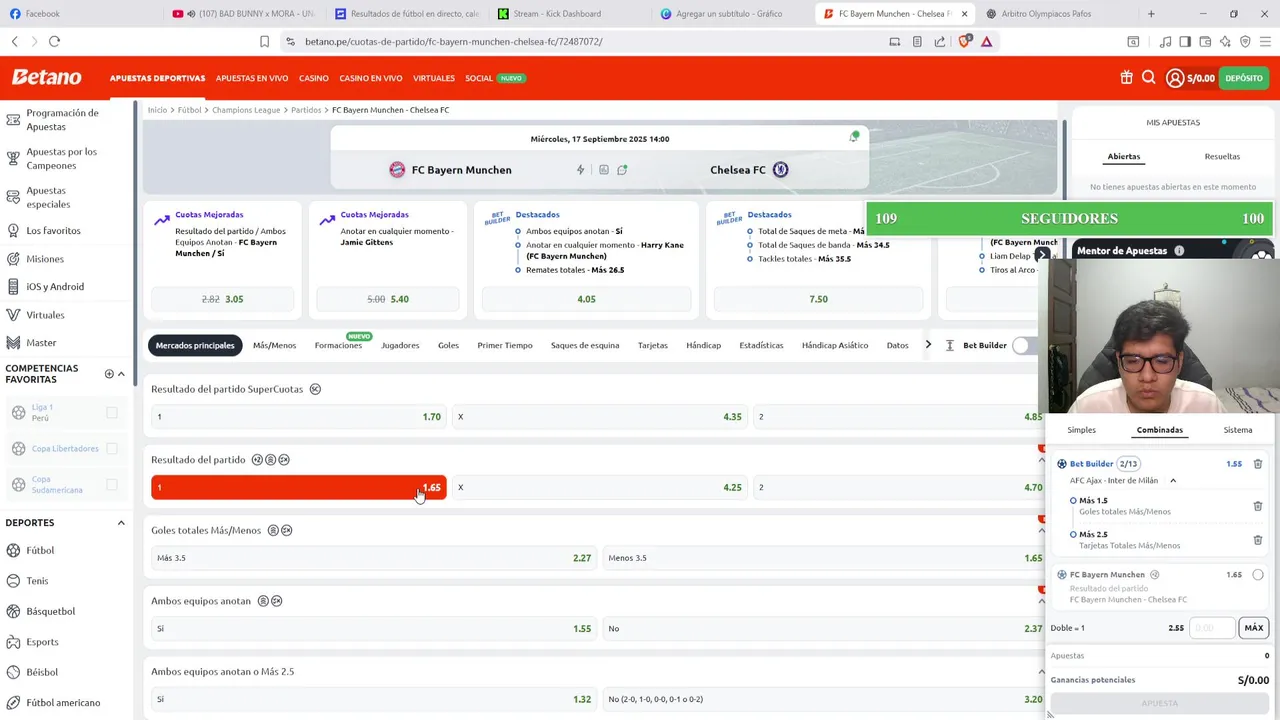This screenshot has height=720, width=1280.
Task: Click the Brave Shields lion icon
Action: (965, 41)
